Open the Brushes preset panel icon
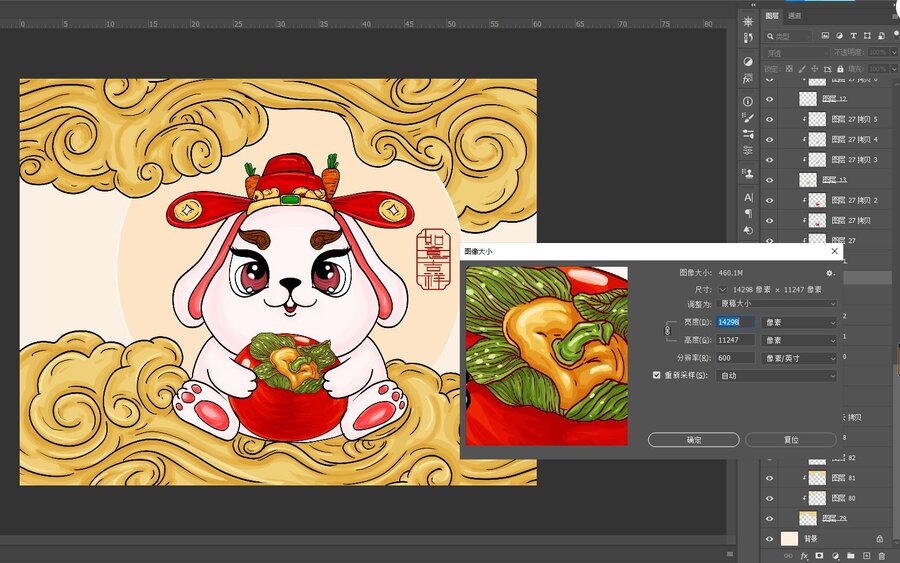The width and height of the screenshot is (900, 563). click(747, 134)
